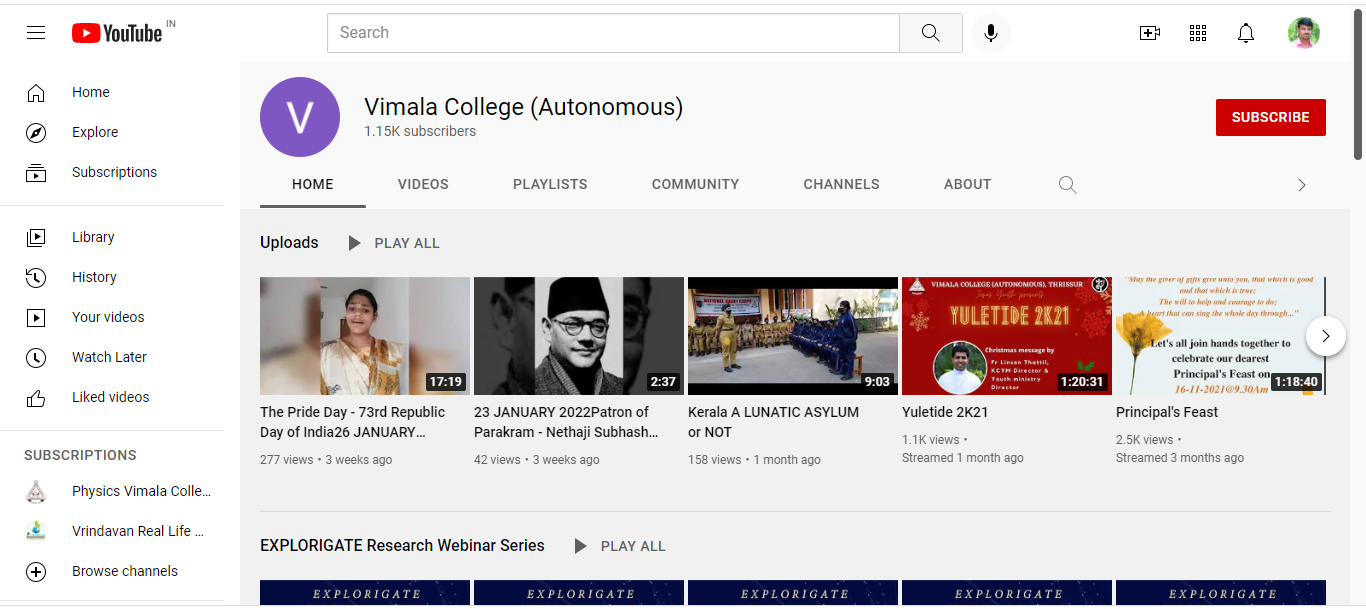Show more uploads with next arrow
1366x609 pixels.
pos(1326,336)
